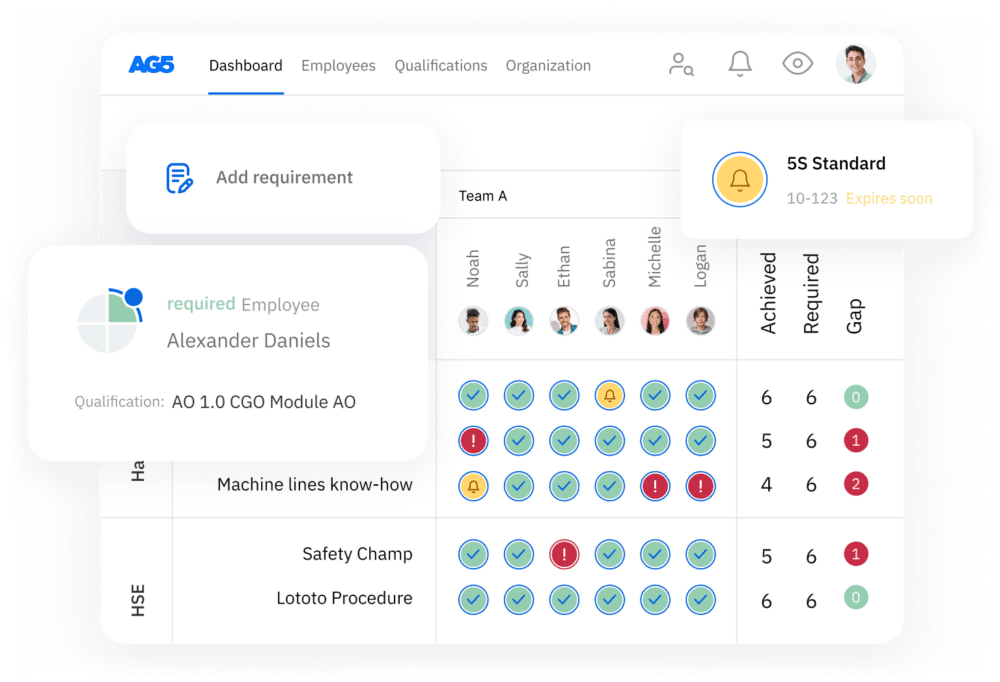Click the Add requirement document icon
The height and width of the screenshot is (682, 1000).
click(x=179, y=178)
